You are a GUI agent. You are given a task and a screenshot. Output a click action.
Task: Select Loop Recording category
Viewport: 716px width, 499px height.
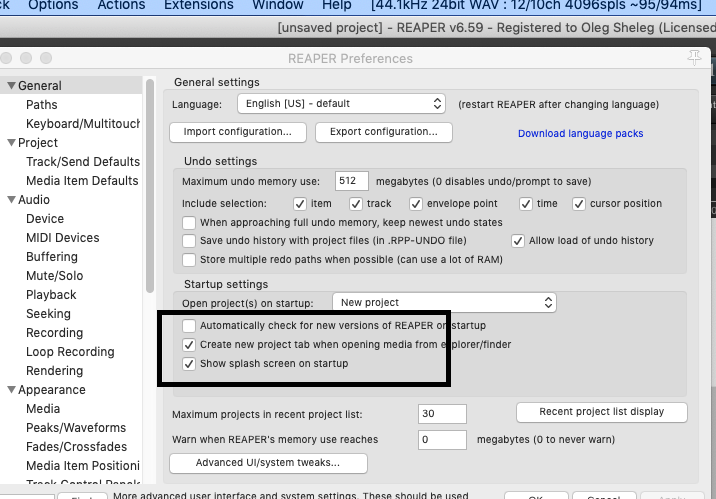pyautogui.click(x=70, y=352)
